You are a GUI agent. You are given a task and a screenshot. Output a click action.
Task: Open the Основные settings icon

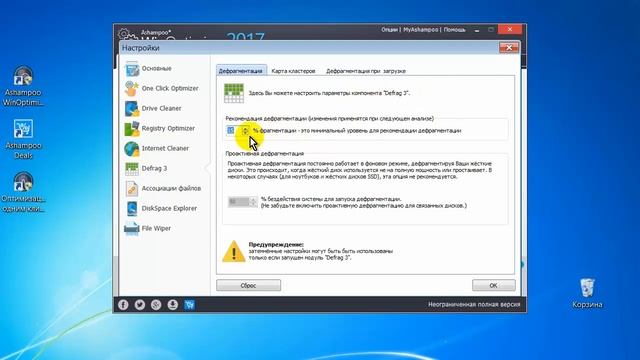coord(132,69)
